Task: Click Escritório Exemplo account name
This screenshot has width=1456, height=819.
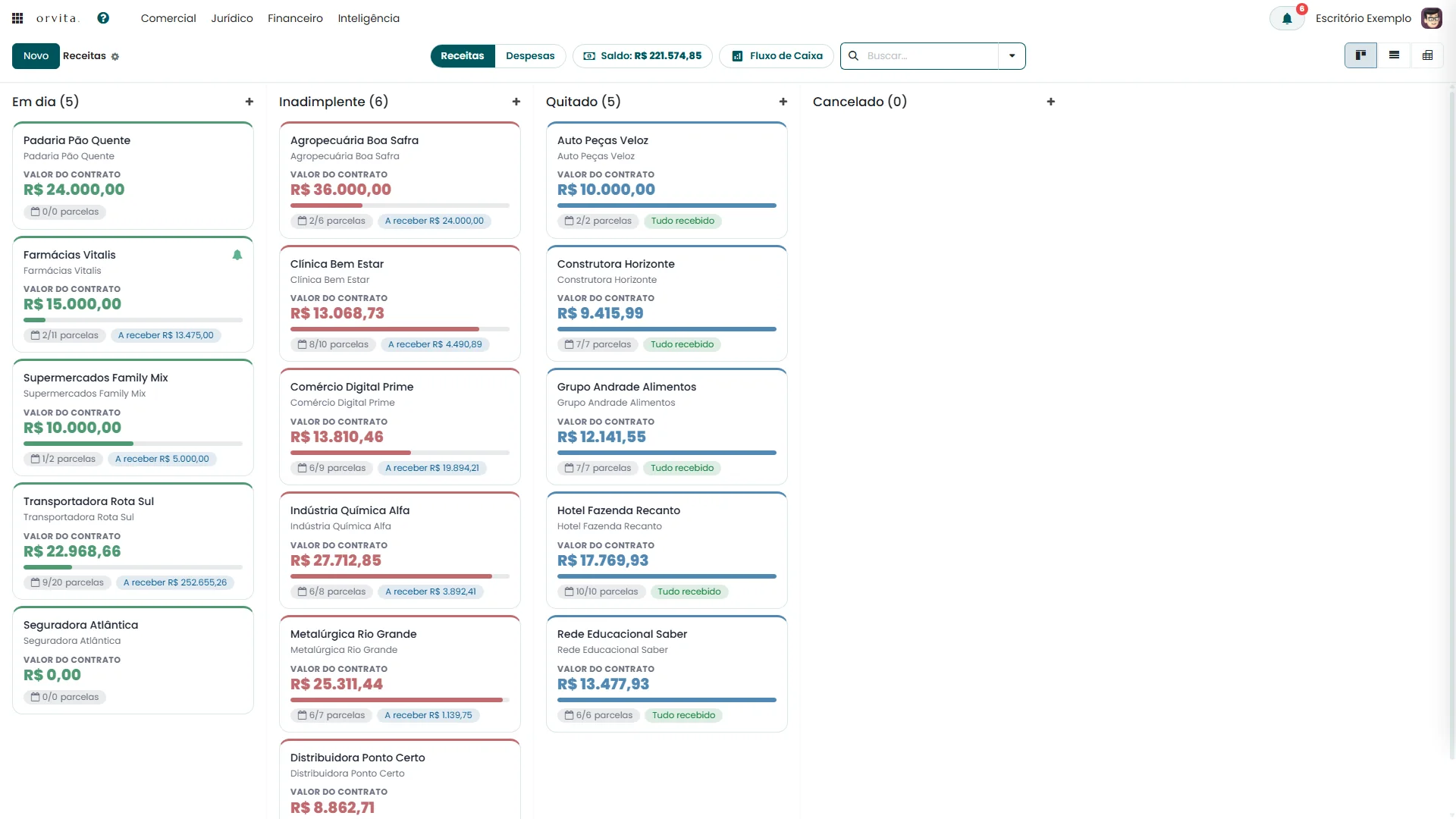Action: pos(1363,18)
